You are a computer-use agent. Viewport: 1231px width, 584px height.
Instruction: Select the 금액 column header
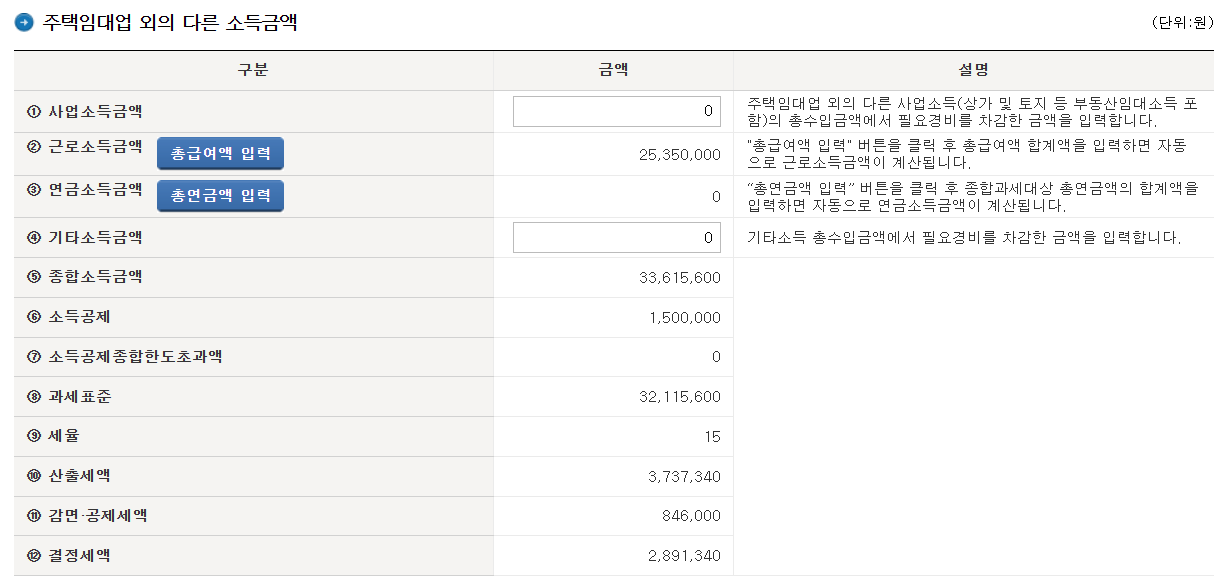pos(616,71)
